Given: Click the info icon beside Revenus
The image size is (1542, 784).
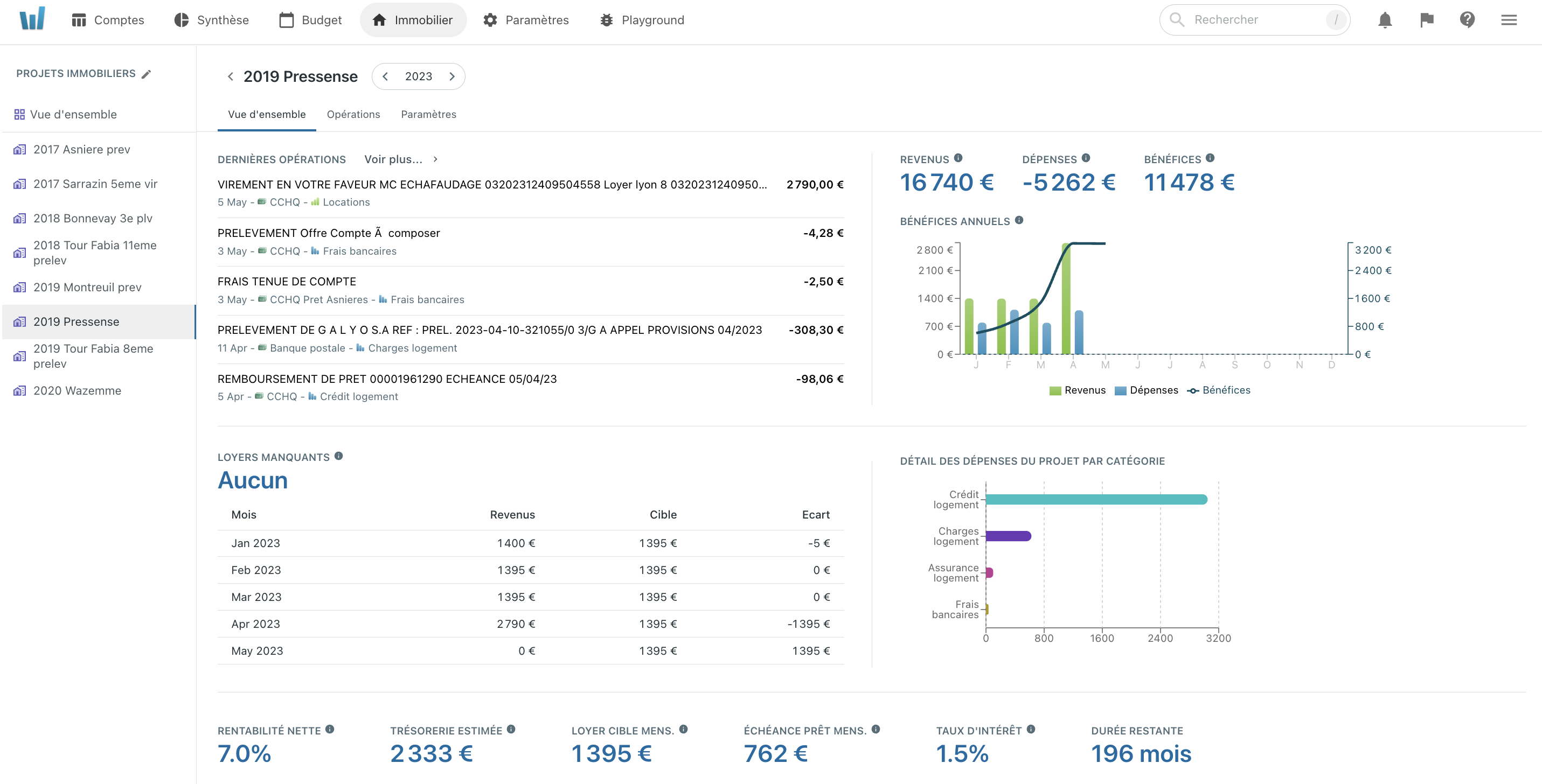Looking at the screenshot, I should click(x=958, y=158).
